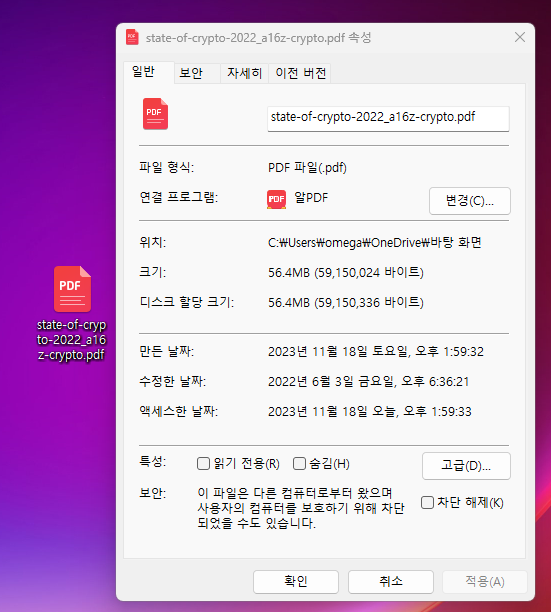Click the large PDF icon beside filename field
This screenshot has height=612, width=551.
(x=155, y=114)
